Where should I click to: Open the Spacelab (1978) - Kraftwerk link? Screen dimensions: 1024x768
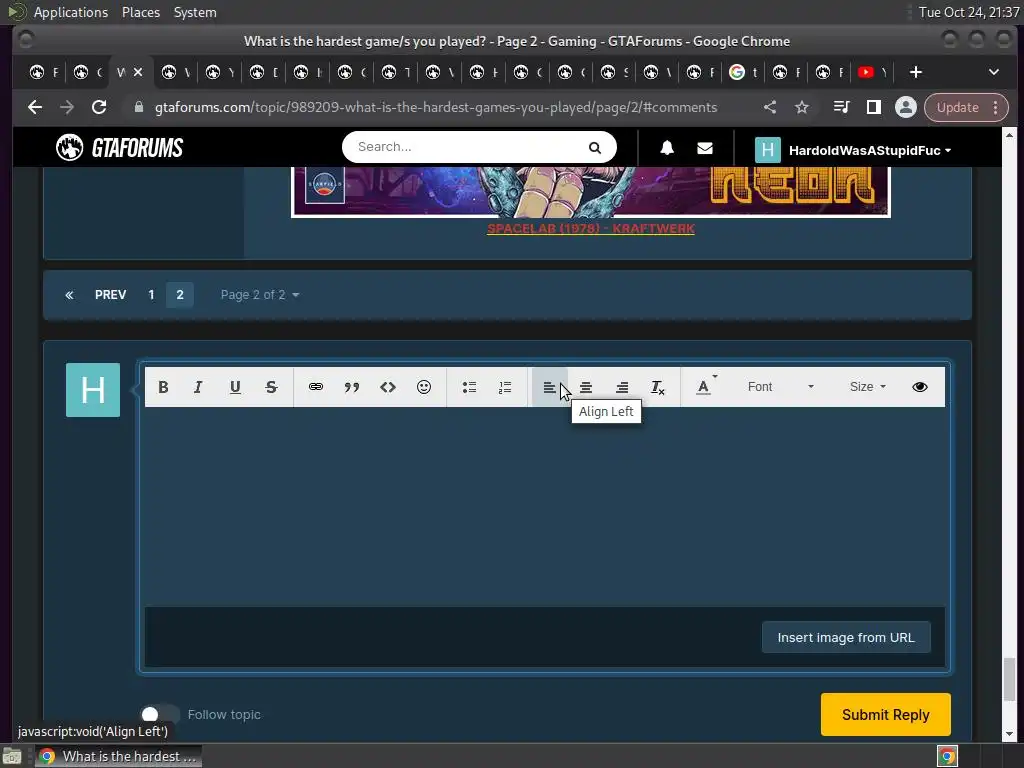[x=590, y=229]
